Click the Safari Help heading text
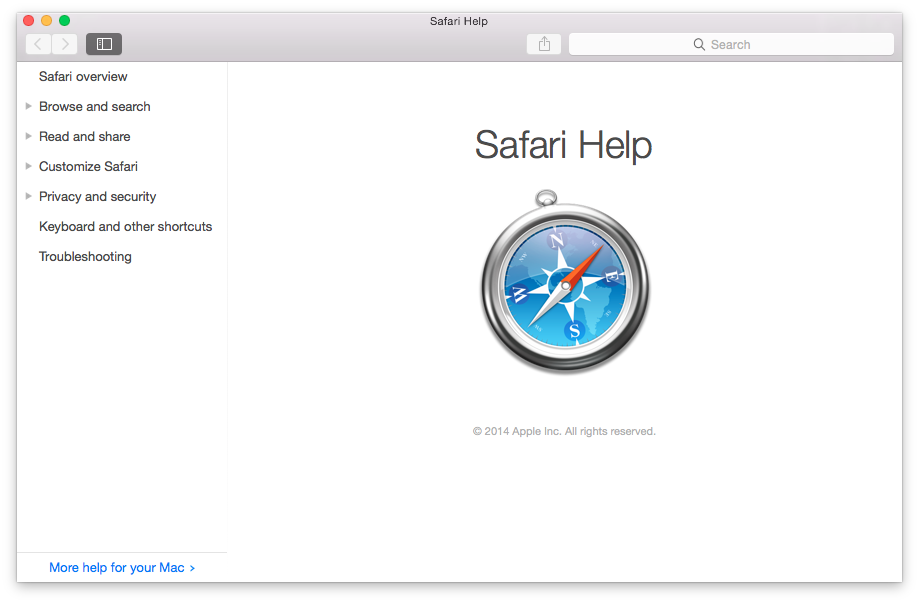919x603 pixels. point(563,145)
